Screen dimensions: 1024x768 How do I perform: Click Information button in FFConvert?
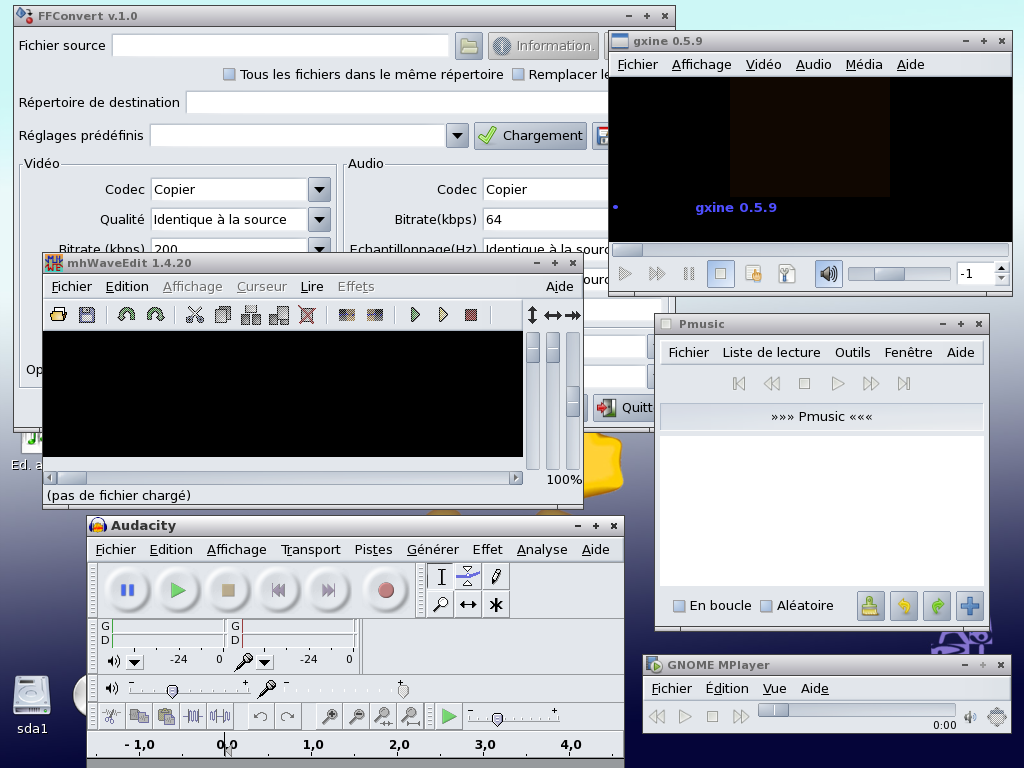point(543,46)
